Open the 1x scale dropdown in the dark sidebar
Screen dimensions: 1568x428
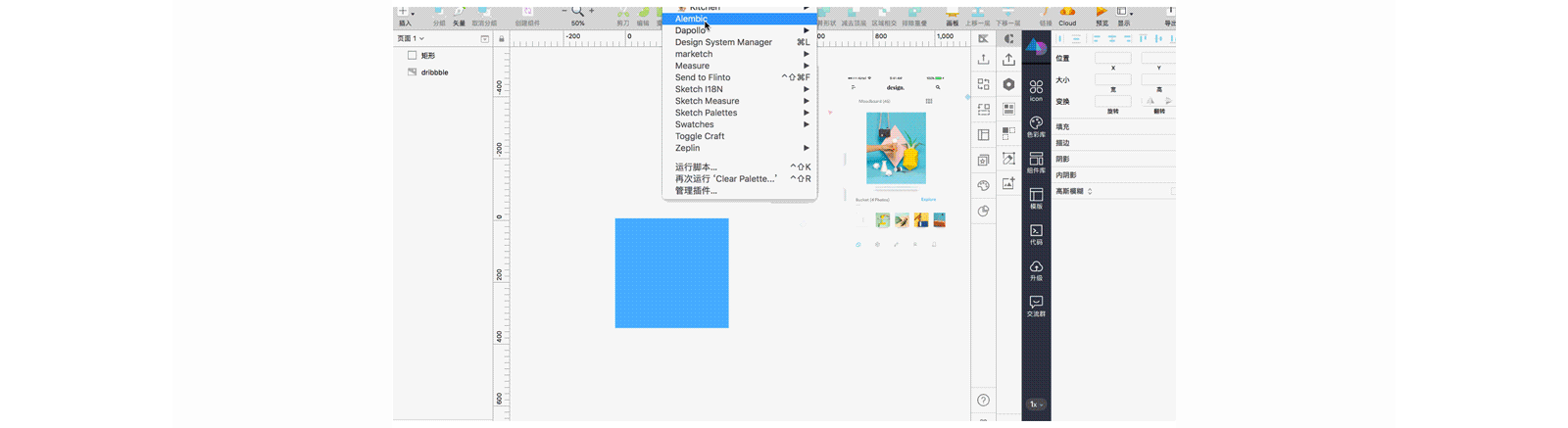point(1036,404)
